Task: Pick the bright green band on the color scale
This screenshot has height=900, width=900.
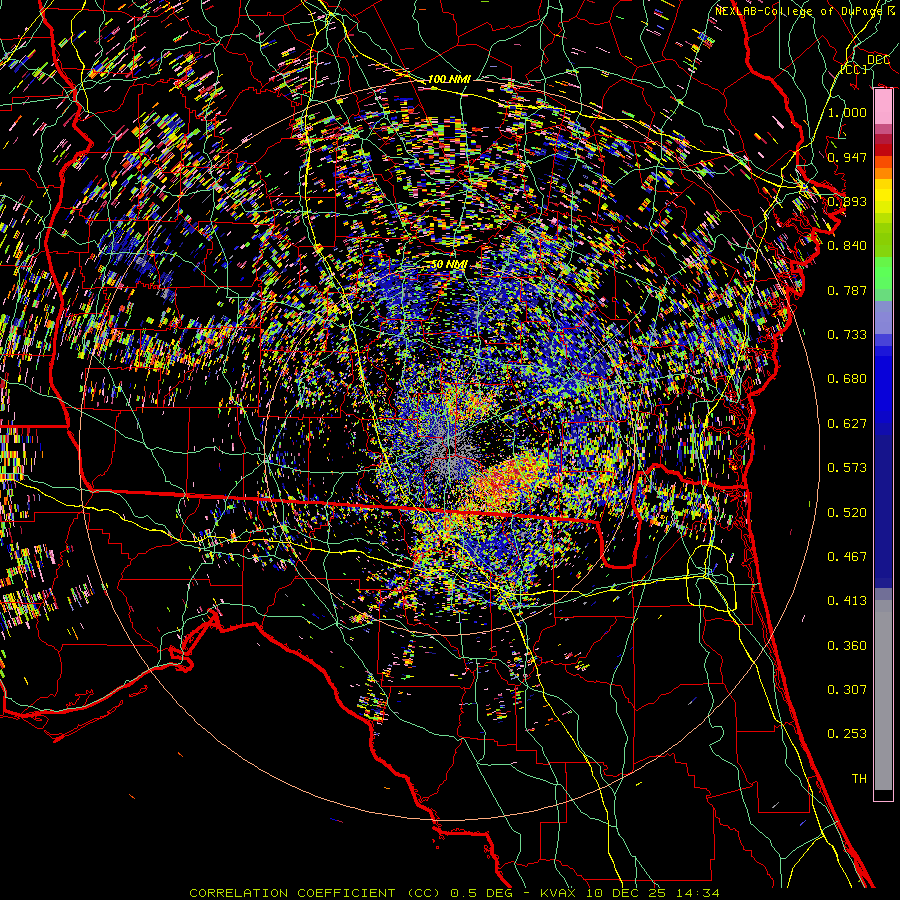Action: [x=883, y=273]
